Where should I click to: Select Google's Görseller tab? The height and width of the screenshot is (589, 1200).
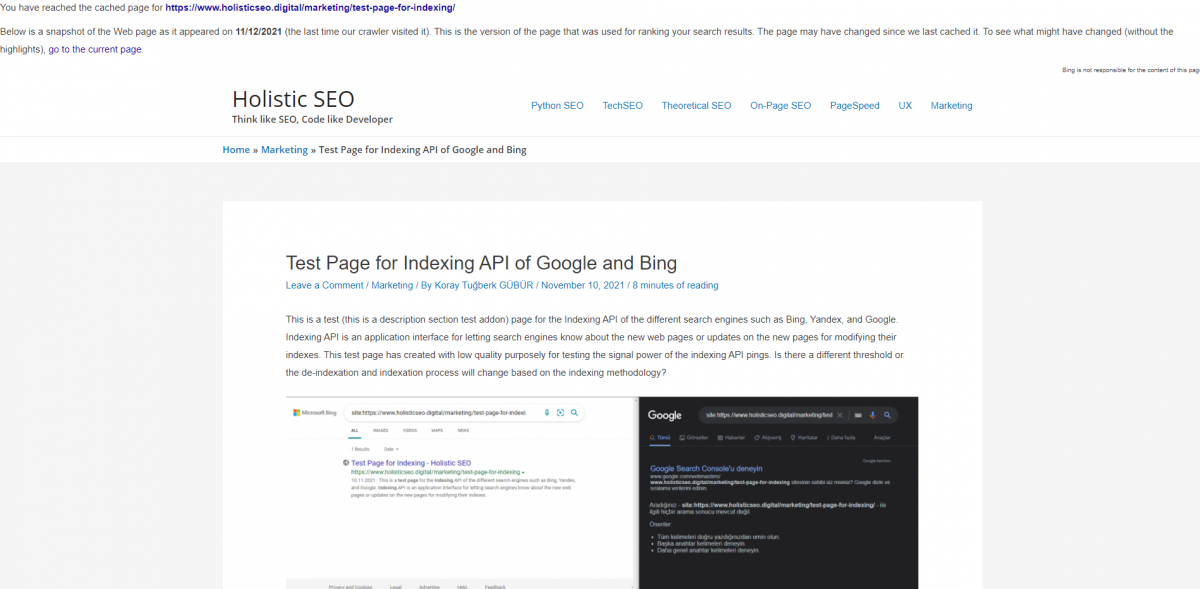coord(694,438)
